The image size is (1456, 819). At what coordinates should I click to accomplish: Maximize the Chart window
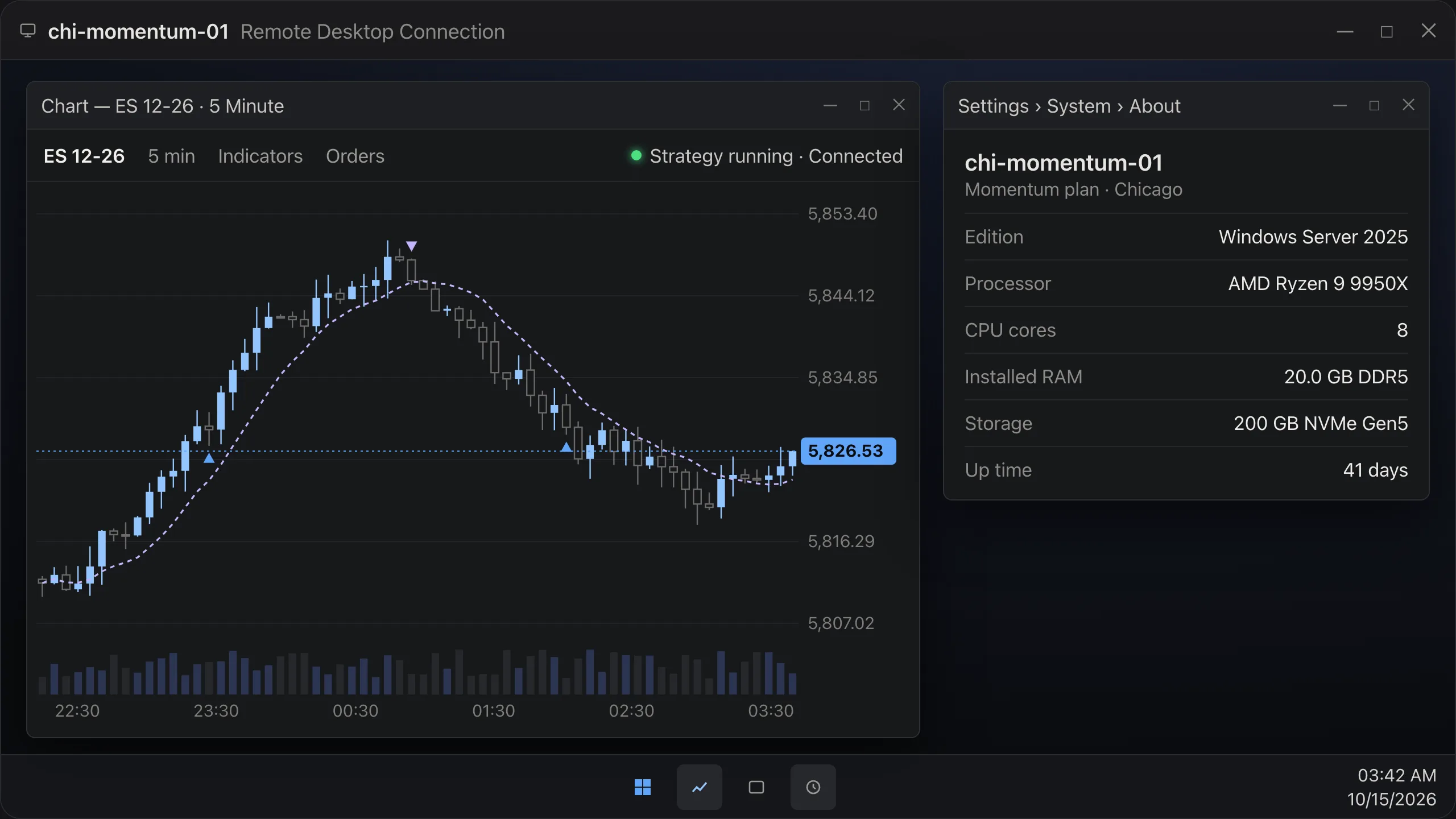(x=864, y=105)
